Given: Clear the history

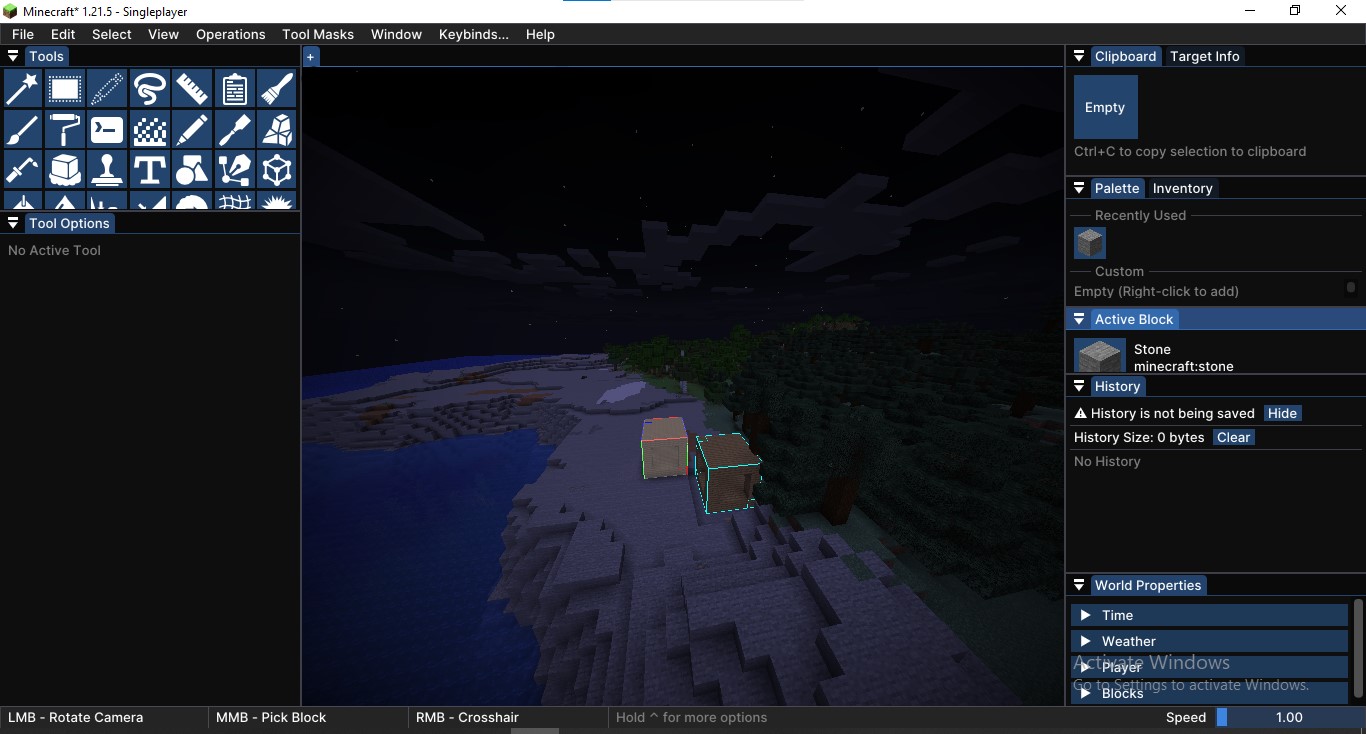Looking at the screenshot, I should pos(1234,437).
